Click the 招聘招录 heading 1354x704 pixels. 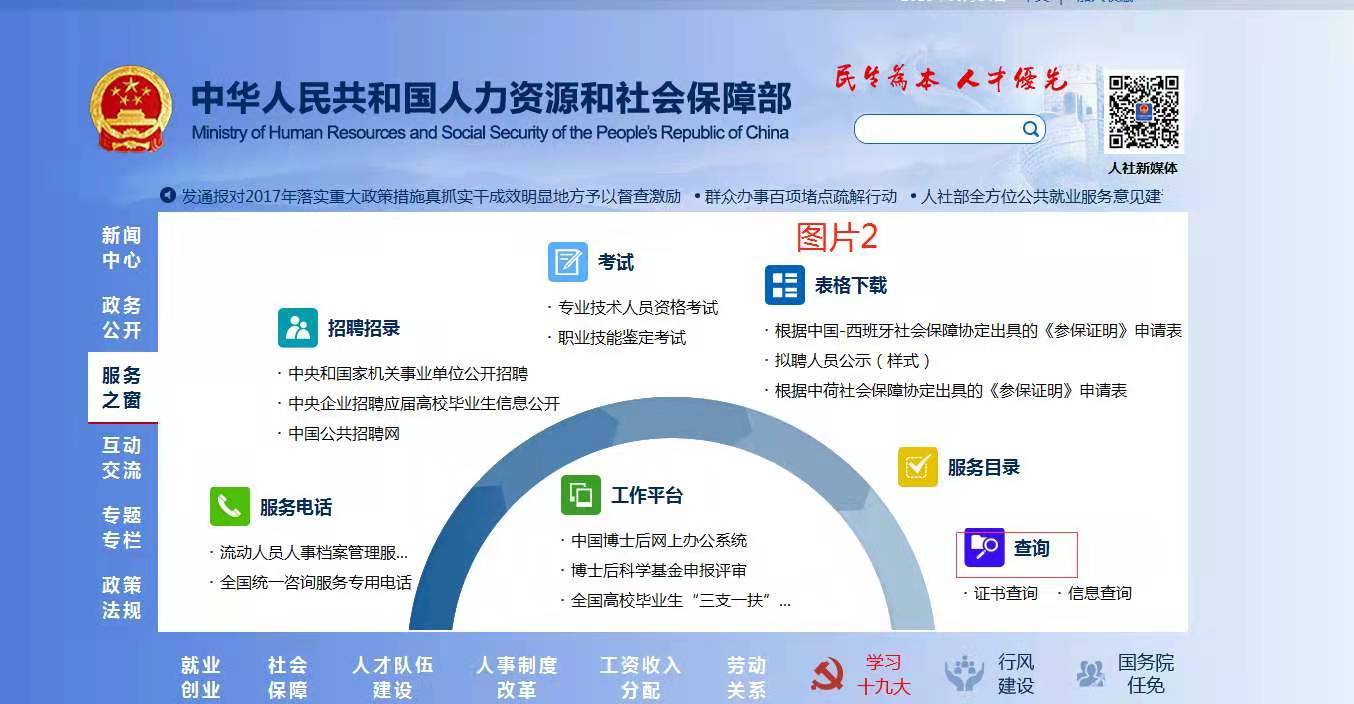pos(364,328)
